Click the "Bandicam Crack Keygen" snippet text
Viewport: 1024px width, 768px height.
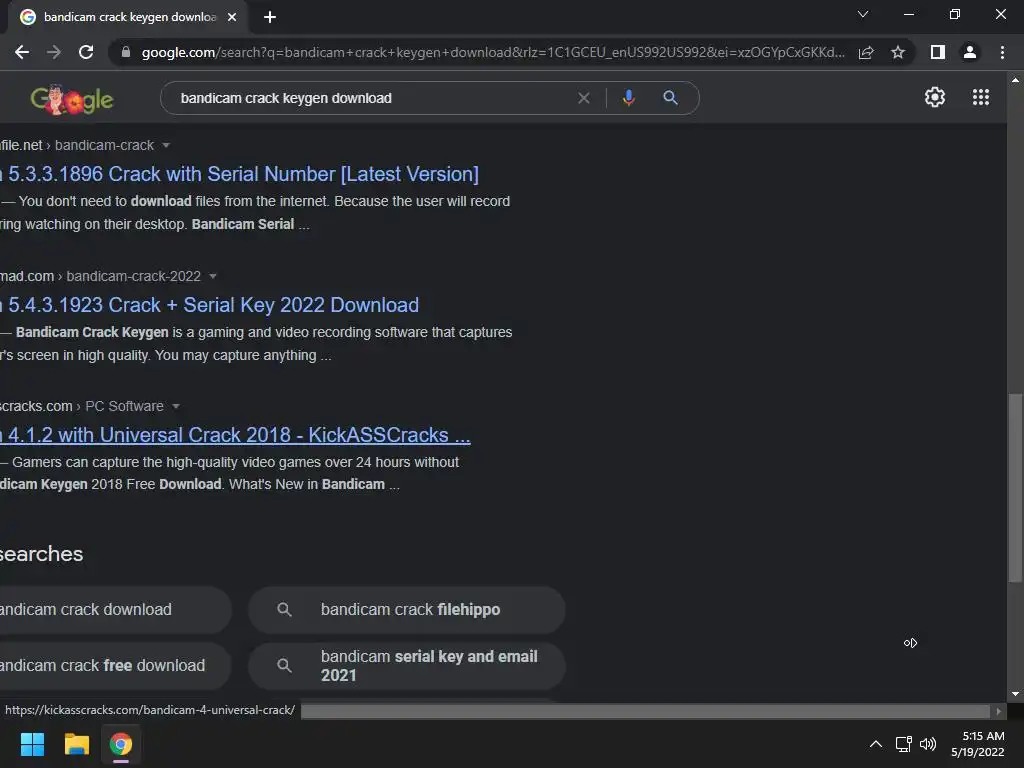point(92,332)
